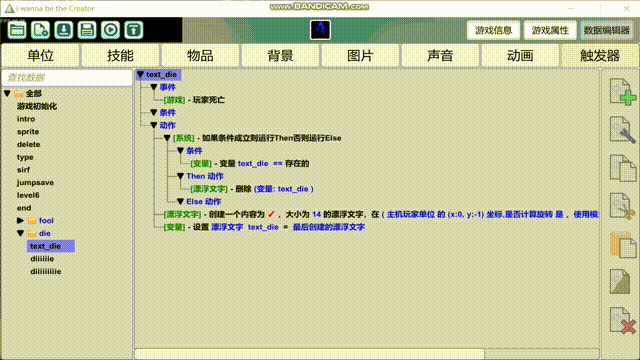The width and height of the screenshot is (640, 360).
Task: Collapse the Then 动作 branch
Action: click(x=180, y=176)
